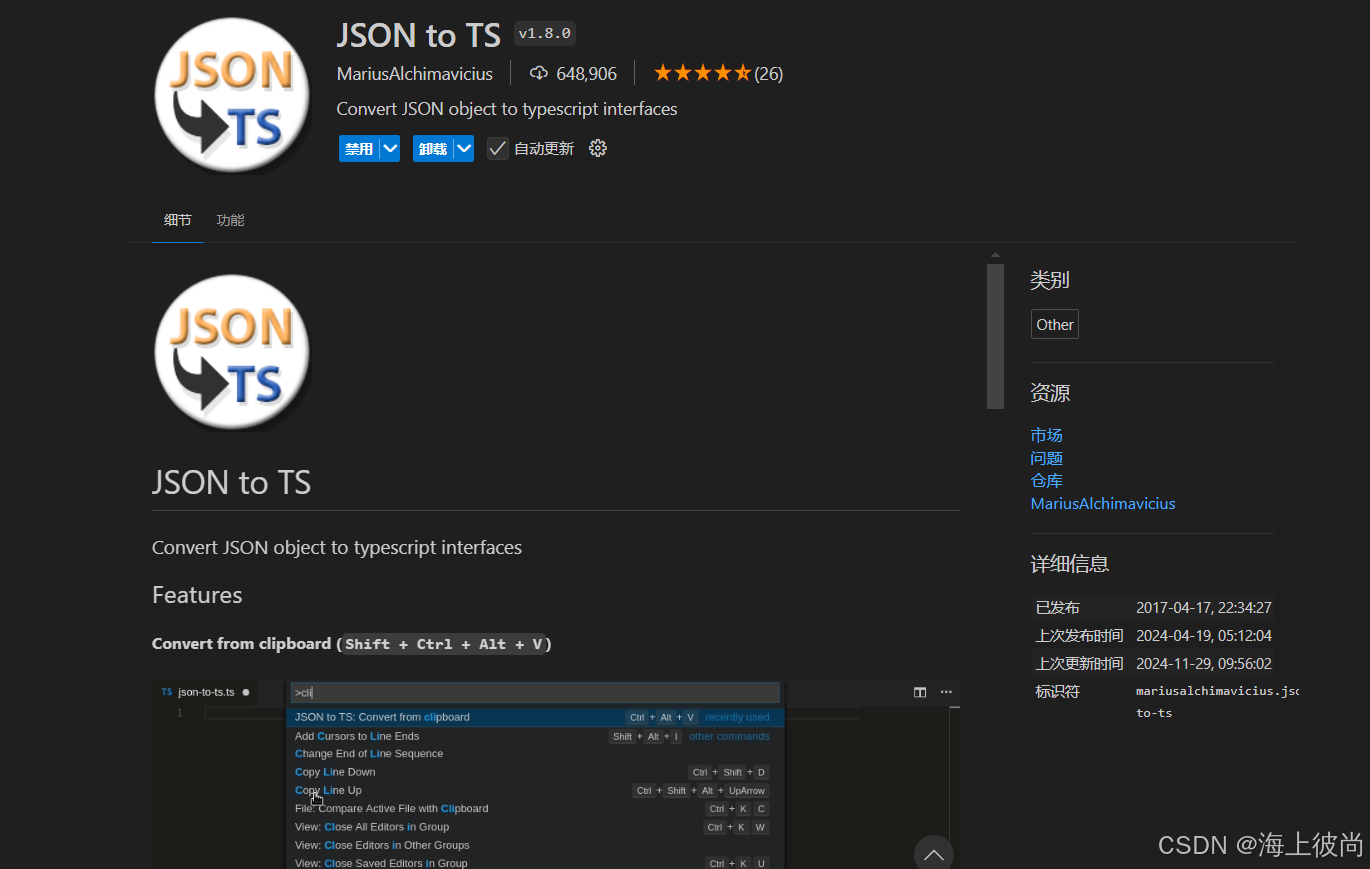The height and width of the screenshot is (869, 1370).
Task: Select 'Change End of Line Sequence' command
Action: tap(535, 754)
